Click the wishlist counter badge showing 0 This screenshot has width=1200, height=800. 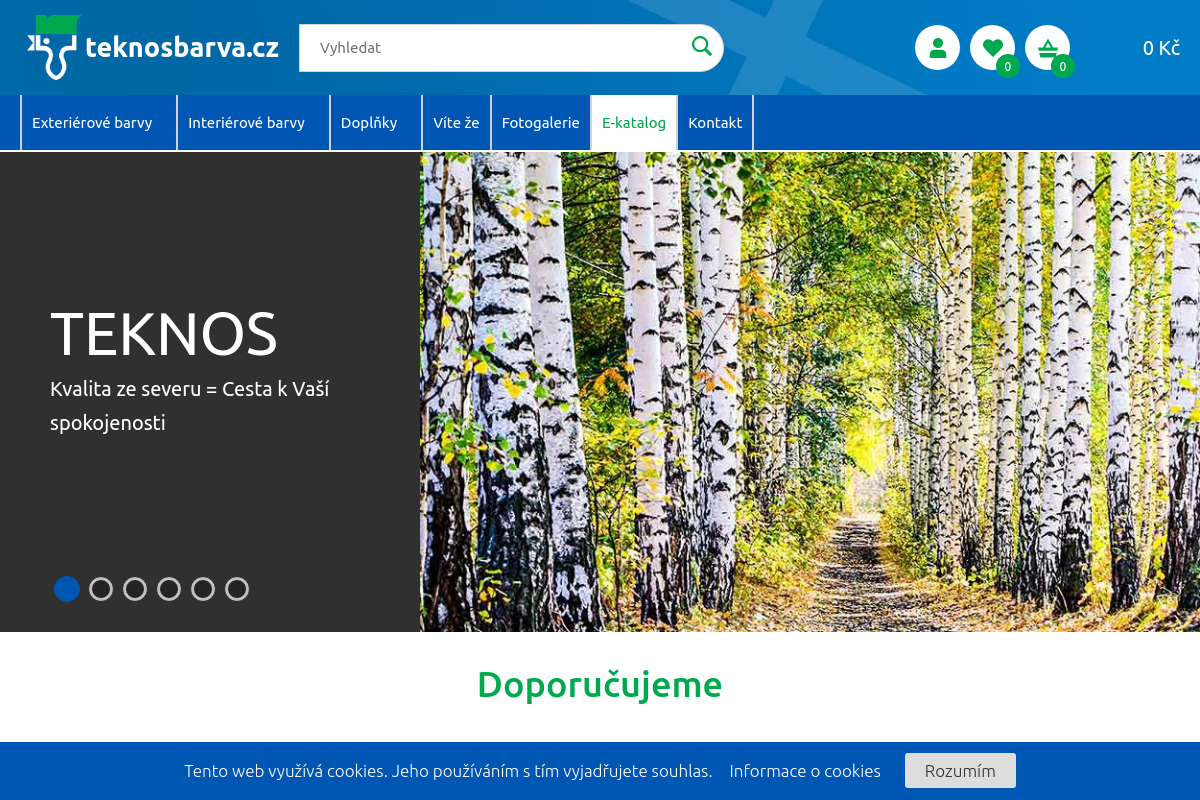pyautogui.click(x=1009, y=68)
